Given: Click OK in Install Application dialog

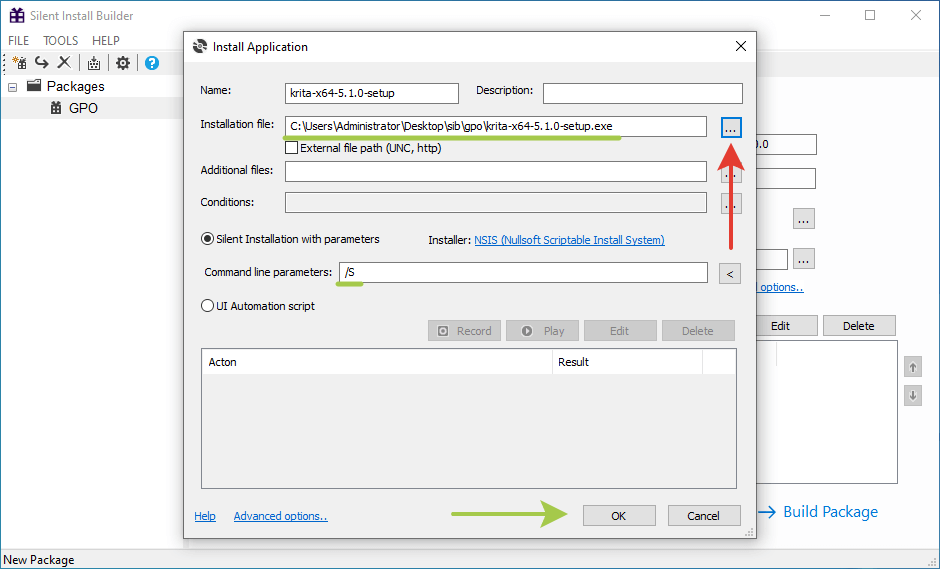Looking at the screenshot, I should (619, 516).
